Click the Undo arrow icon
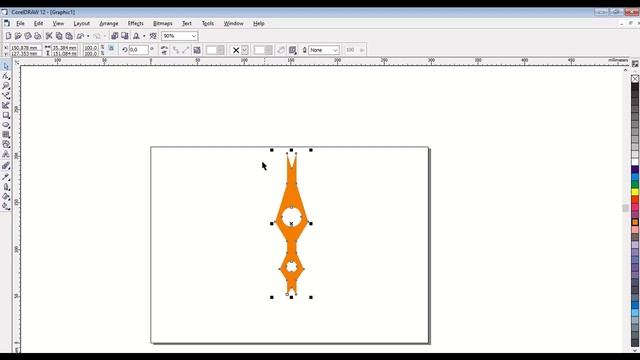 tap(80, 36)
